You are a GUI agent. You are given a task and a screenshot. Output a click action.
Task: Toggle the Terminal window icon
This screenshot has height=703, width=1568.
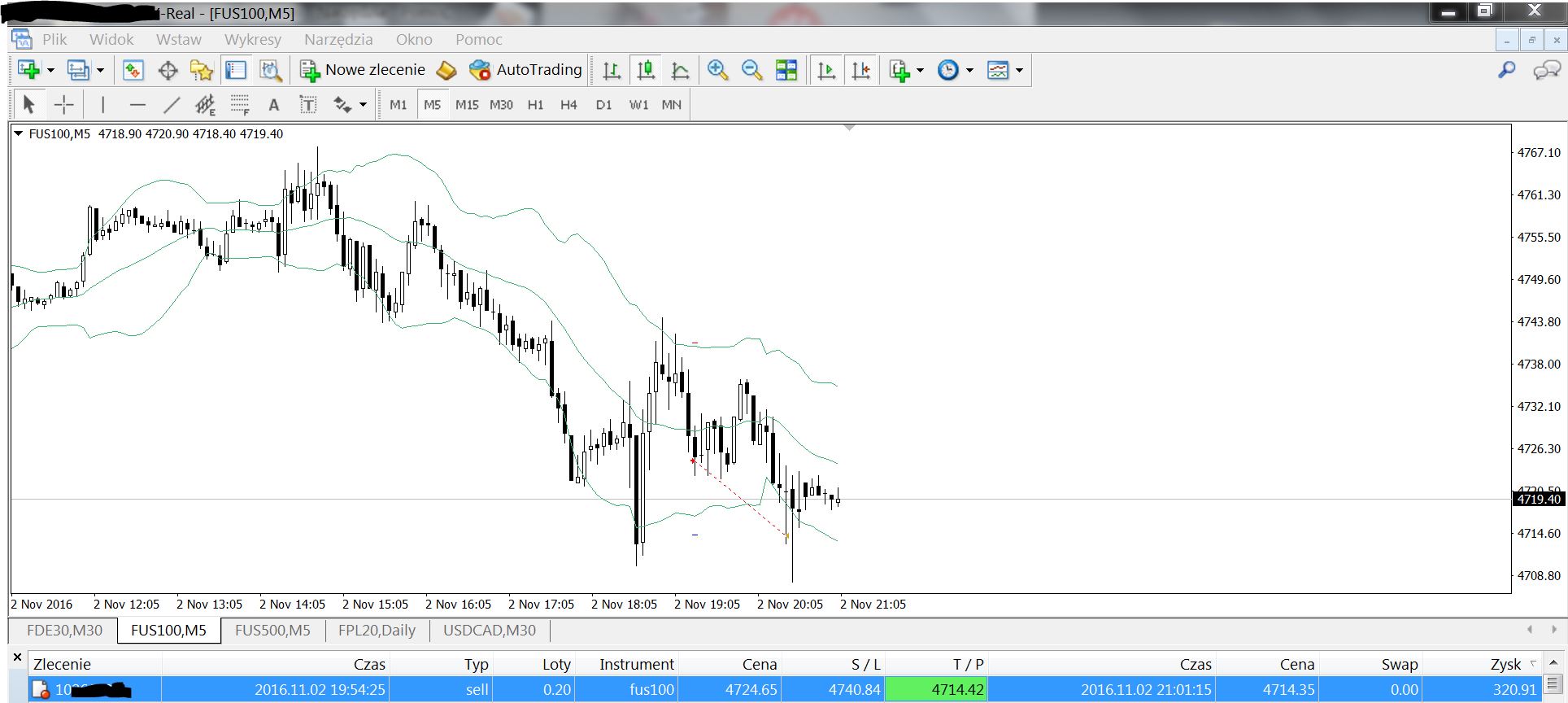pos(236,70)
